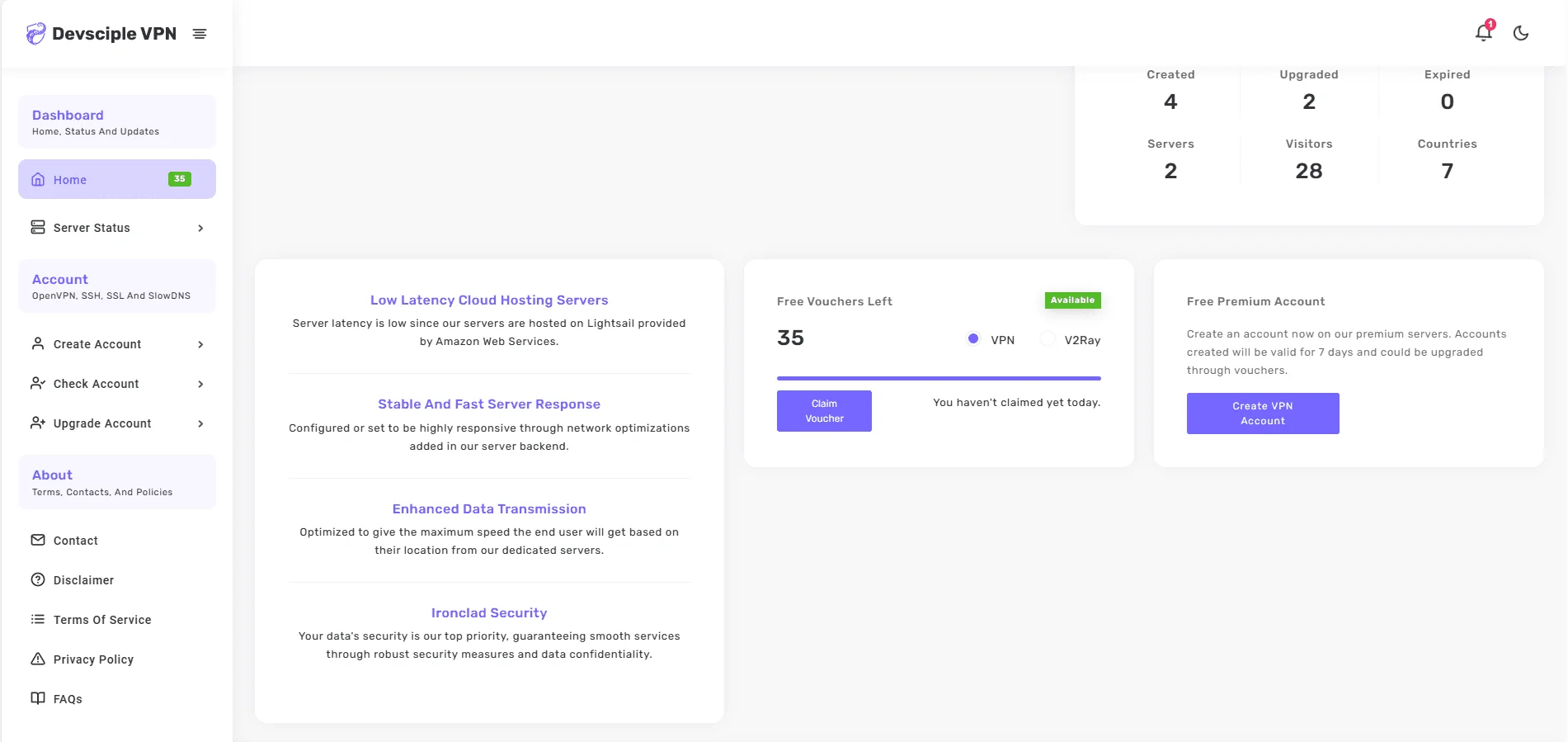
Task: Select the V2Ray radio button
Action: [1048, 338]
